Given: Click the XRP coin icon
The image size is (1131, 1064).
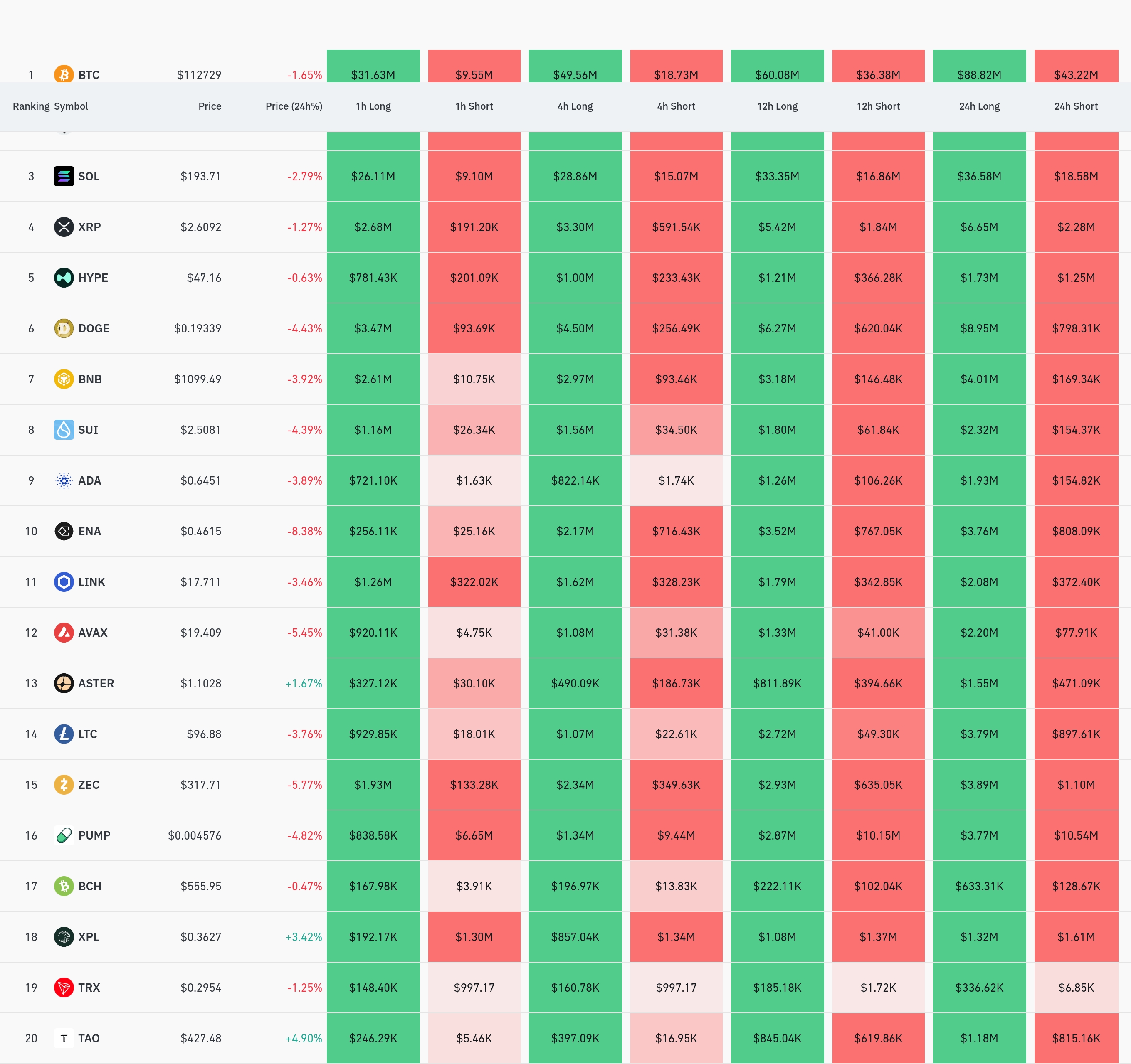Looking at the screenshot, I should (64, 227).
